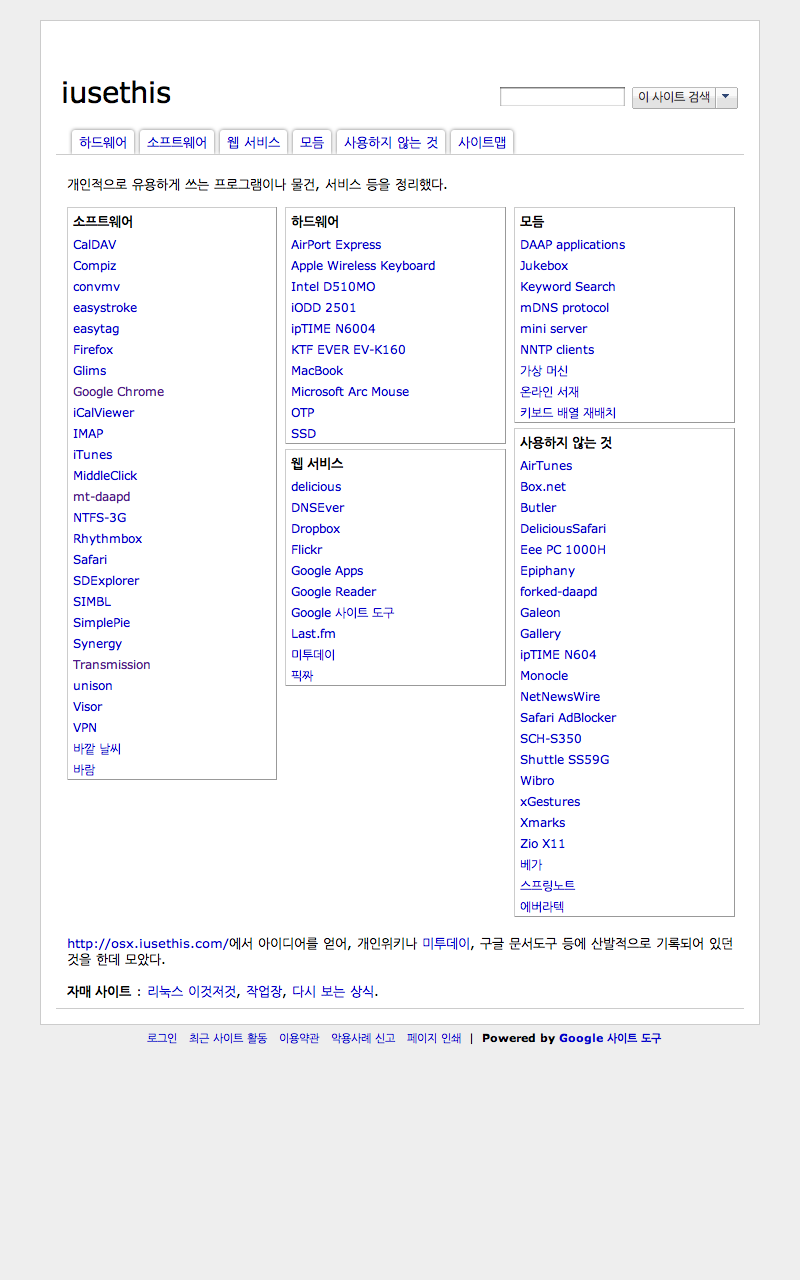
Task: Click the Synergy link
Action: (98, 644)
